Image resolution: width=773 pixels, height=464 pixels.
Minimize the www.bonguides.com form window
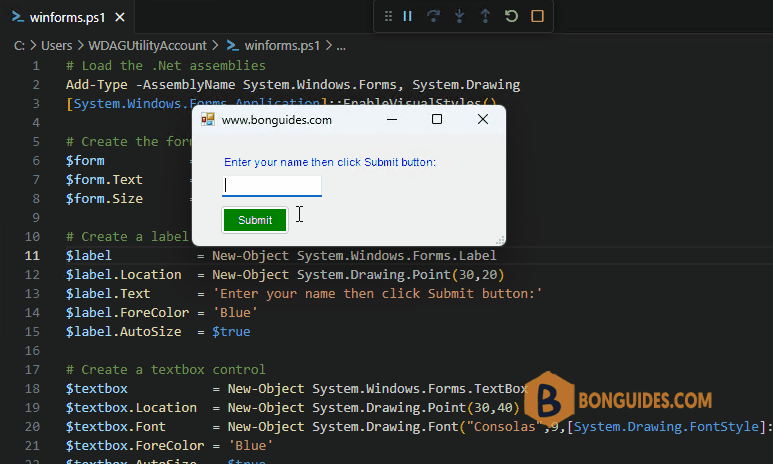click(392, 119)
